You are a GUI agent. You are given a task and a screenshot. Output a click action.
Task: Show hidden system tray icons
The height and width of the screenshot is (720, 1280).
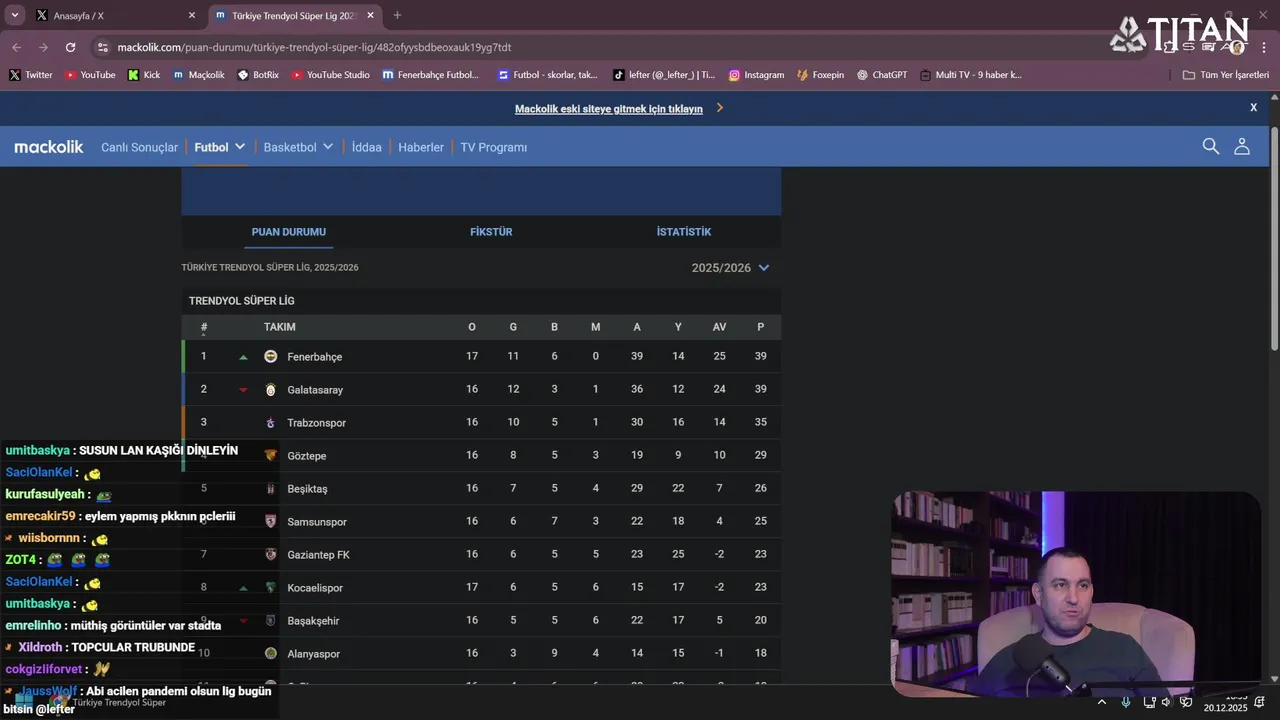(1102, 702)
